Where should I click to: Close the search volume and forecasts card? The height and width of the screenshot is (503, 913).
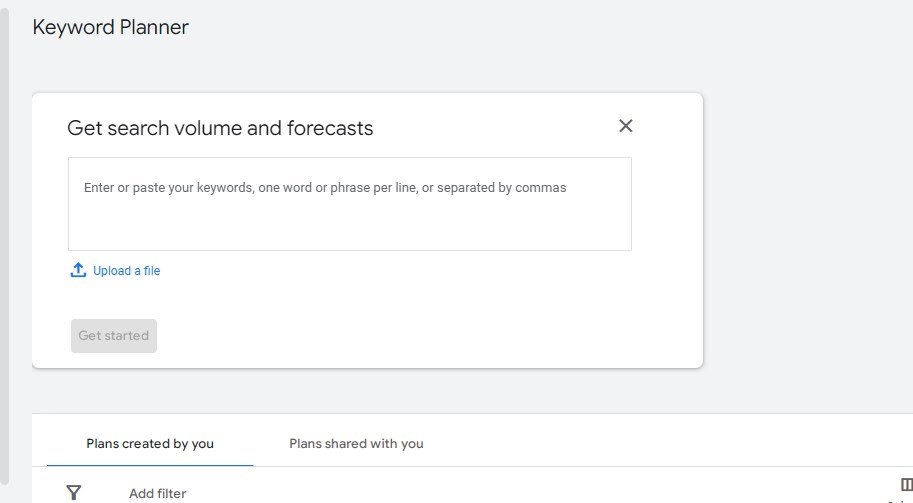[625, 126]
